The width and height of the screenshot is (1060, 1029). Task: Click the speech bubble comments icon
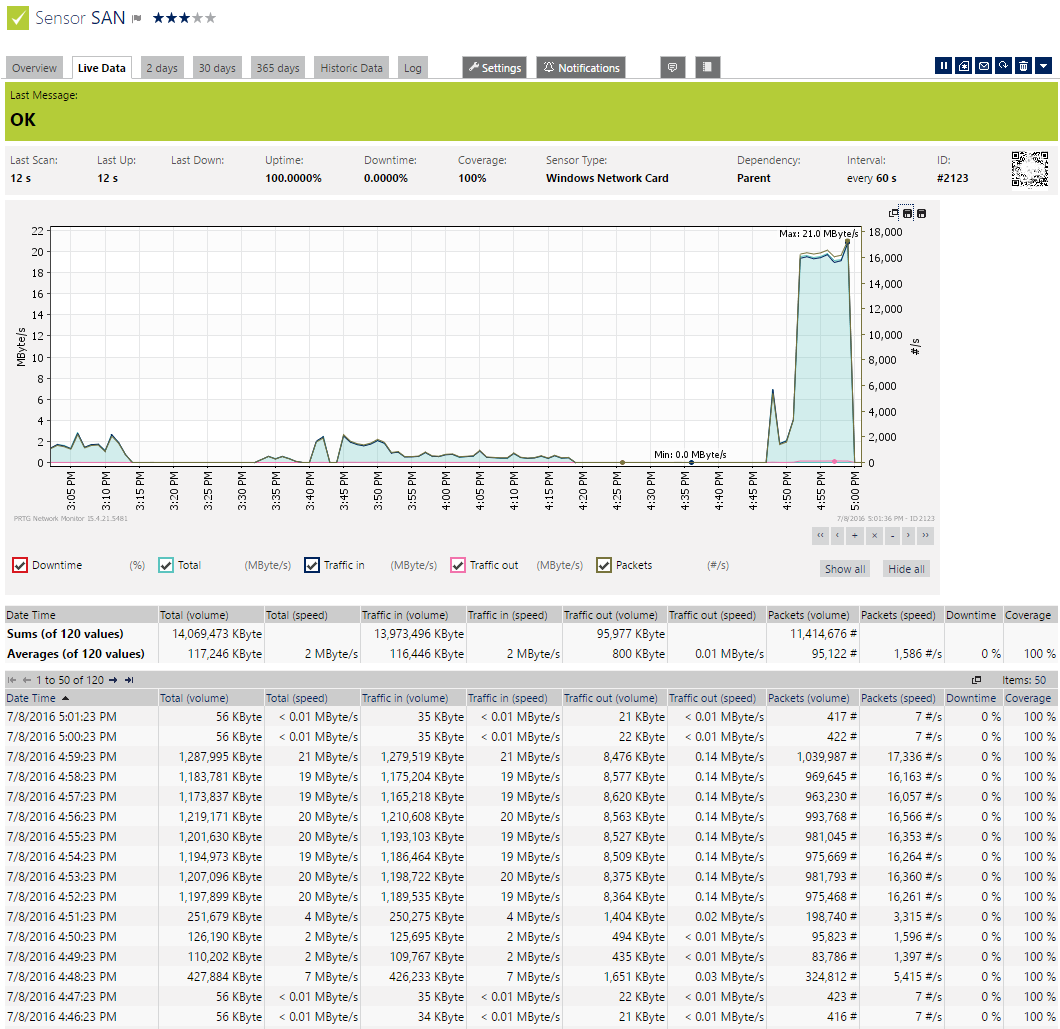(x=673, y=67)
